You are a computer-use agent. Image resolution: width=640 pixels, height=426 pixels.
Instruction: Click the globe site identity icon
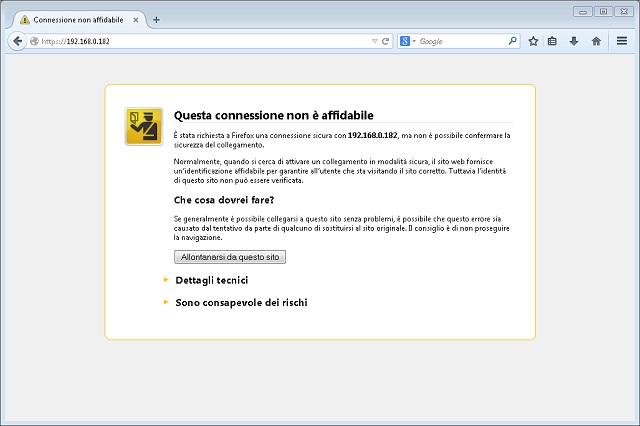point(34,41)
